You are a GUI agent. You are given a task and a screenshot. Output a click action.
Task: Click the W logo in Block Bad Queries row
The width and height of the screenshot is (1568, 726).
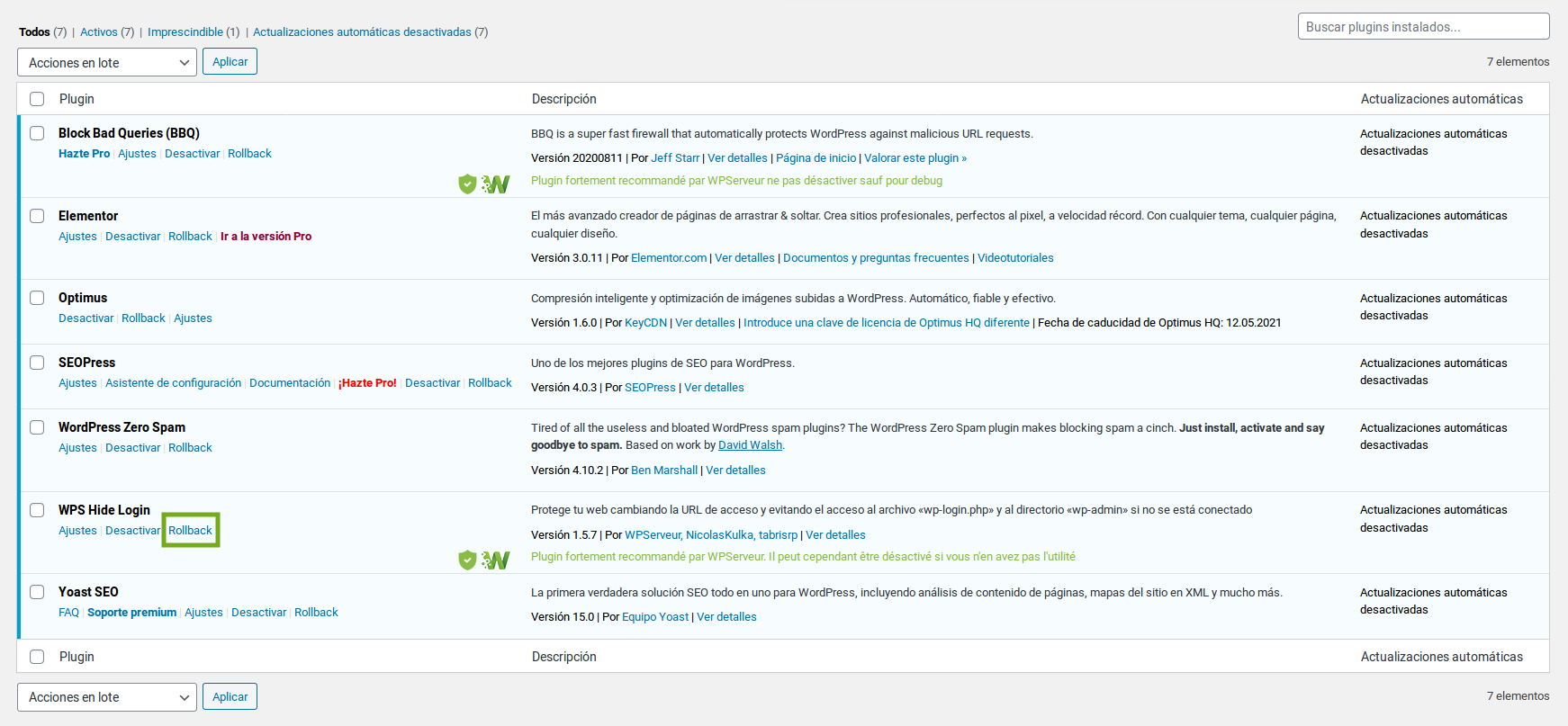(496, 184)
